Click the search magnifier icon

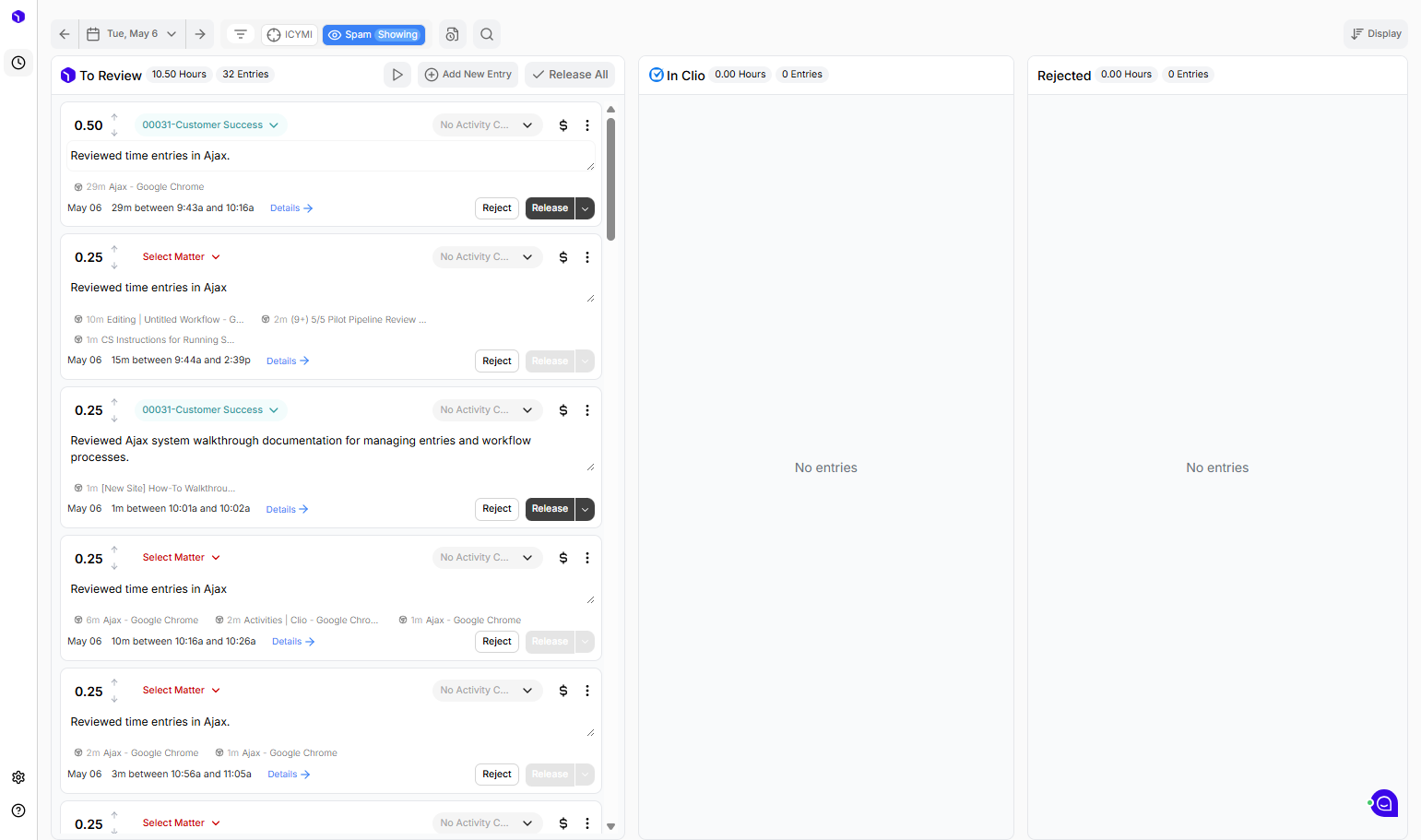[x=487, y=34]
